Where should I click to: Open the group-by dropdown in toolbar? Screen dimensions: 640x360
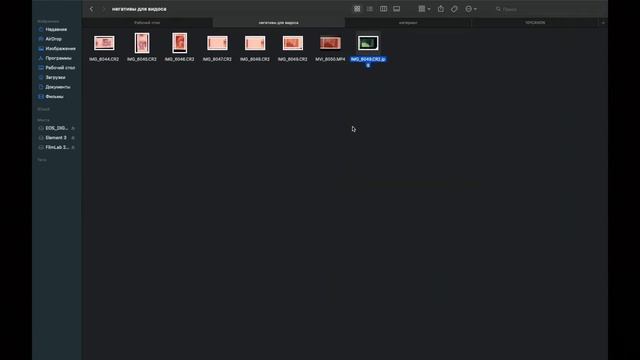pyautogui.click(x=424, y=9)
